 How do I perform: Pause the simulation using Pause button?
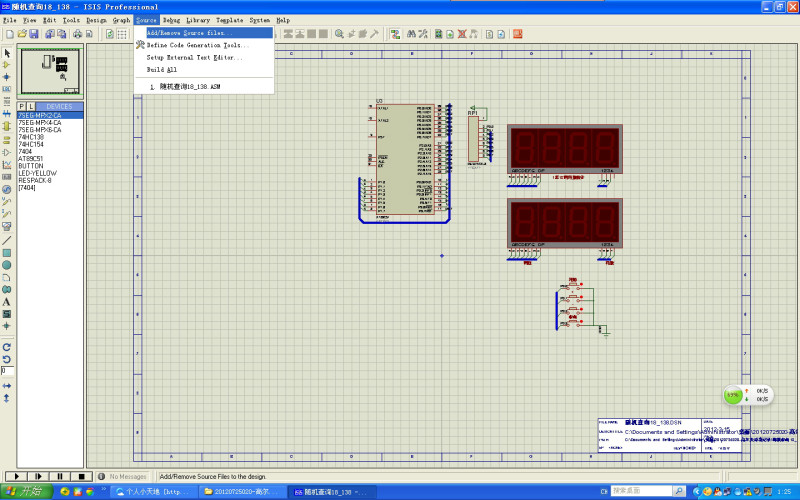tap(59, 476)
